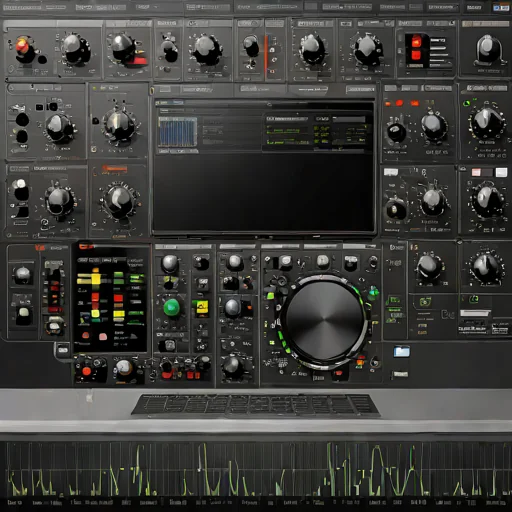Click the round red button beneath the meter panel
The height and width of the screenshot is (512, 512).
87,371
